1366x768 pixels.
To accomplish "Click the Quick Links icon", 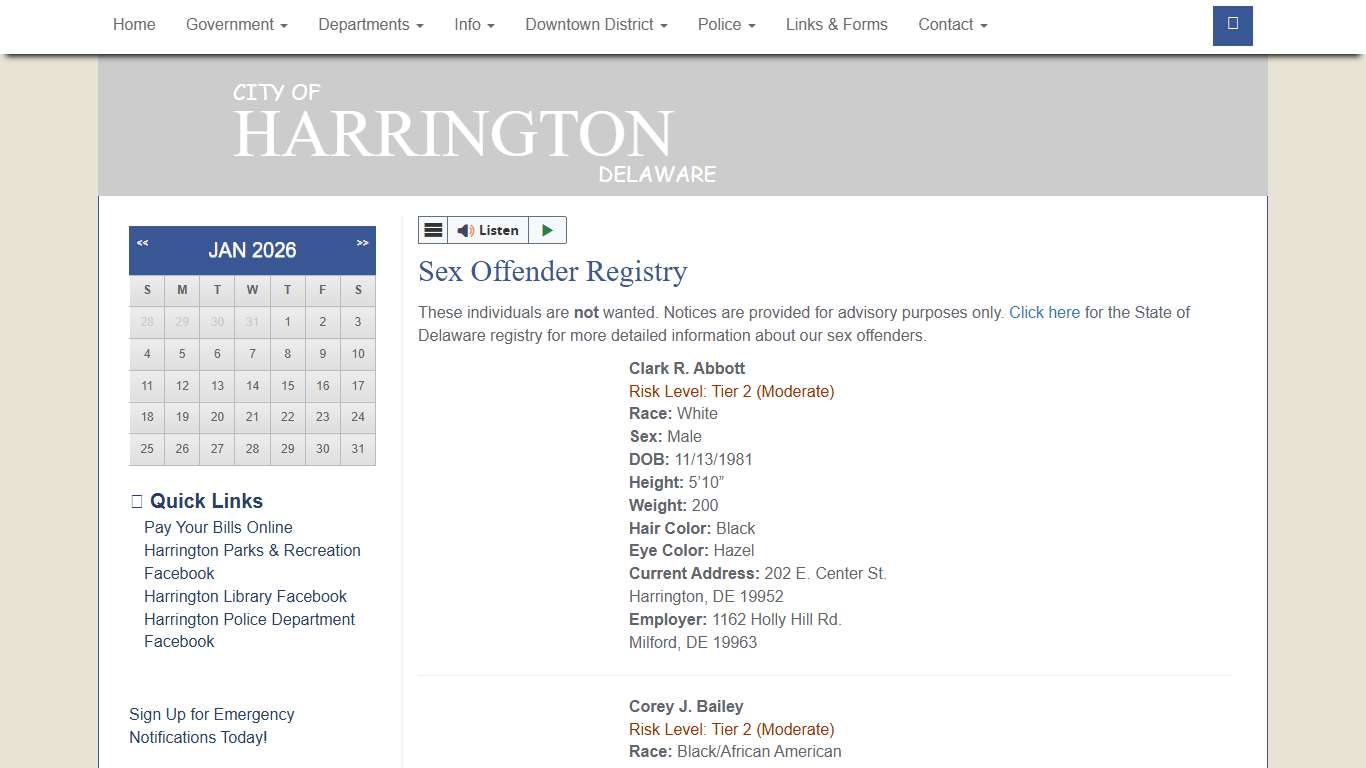I will (x=136, y=500).
